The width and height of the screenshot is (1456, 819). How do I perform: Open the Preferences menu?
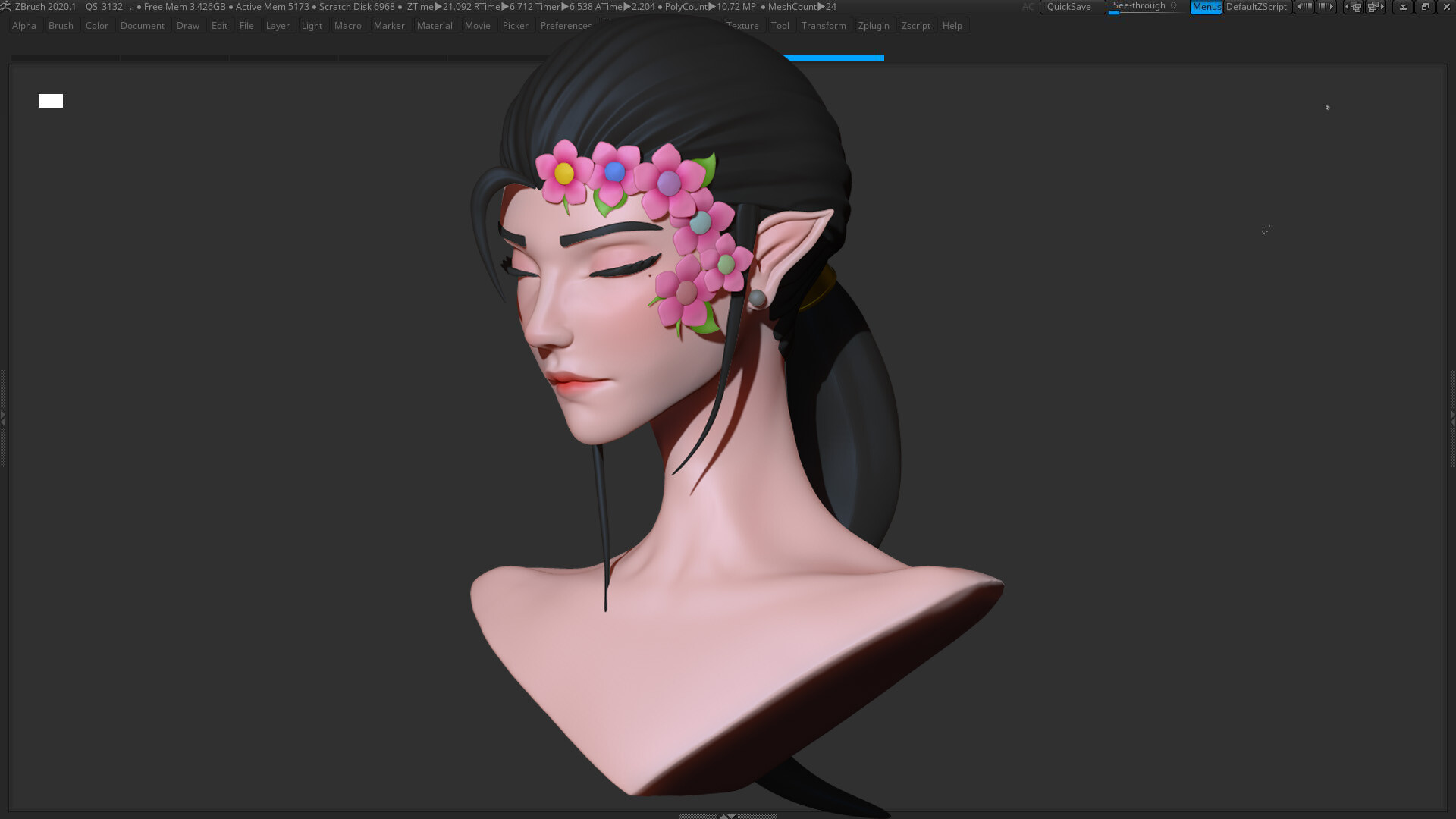click(x=566, y=25)
